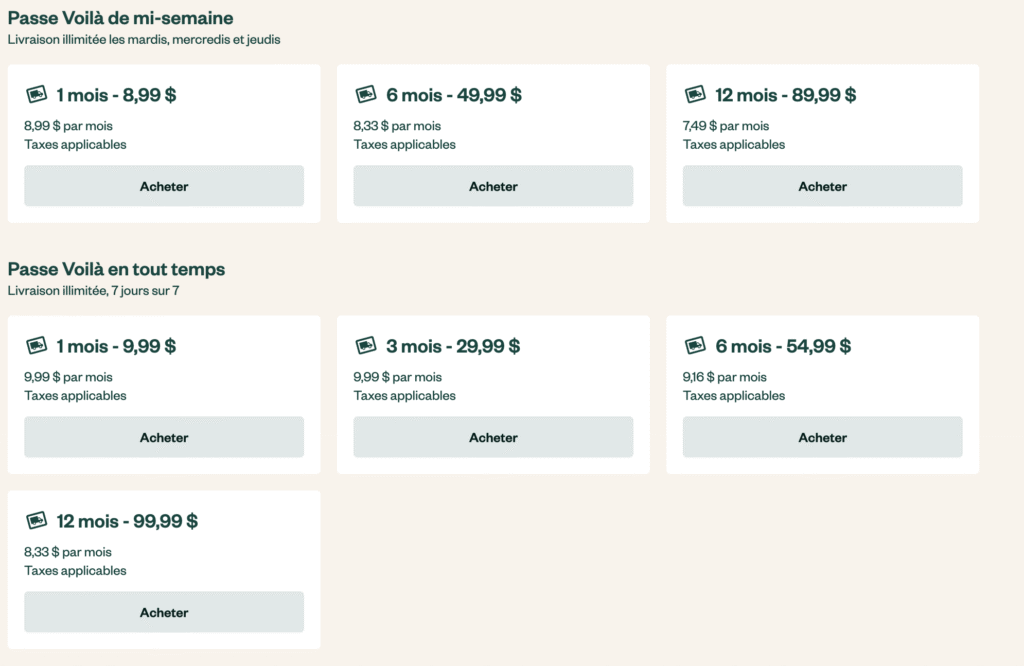Click delivery pass icon for mid-week 1 mois
This screenshot has height=666, width=1024.
[36, 95]
